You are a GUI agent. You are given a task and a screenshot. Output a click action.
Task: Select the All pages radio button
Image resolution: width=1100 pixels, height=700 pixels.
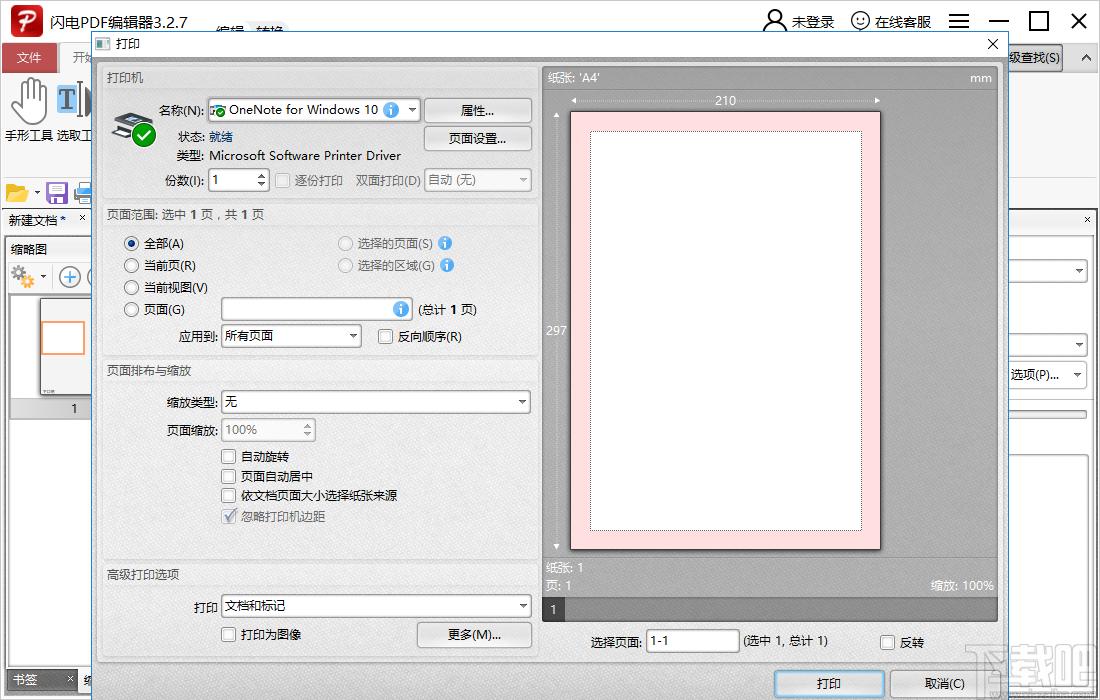point(131,243)
